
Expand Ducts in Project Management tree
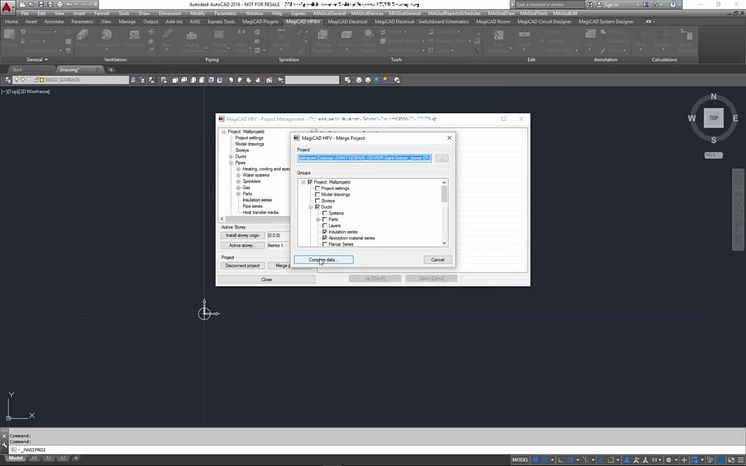pos(231,157)
